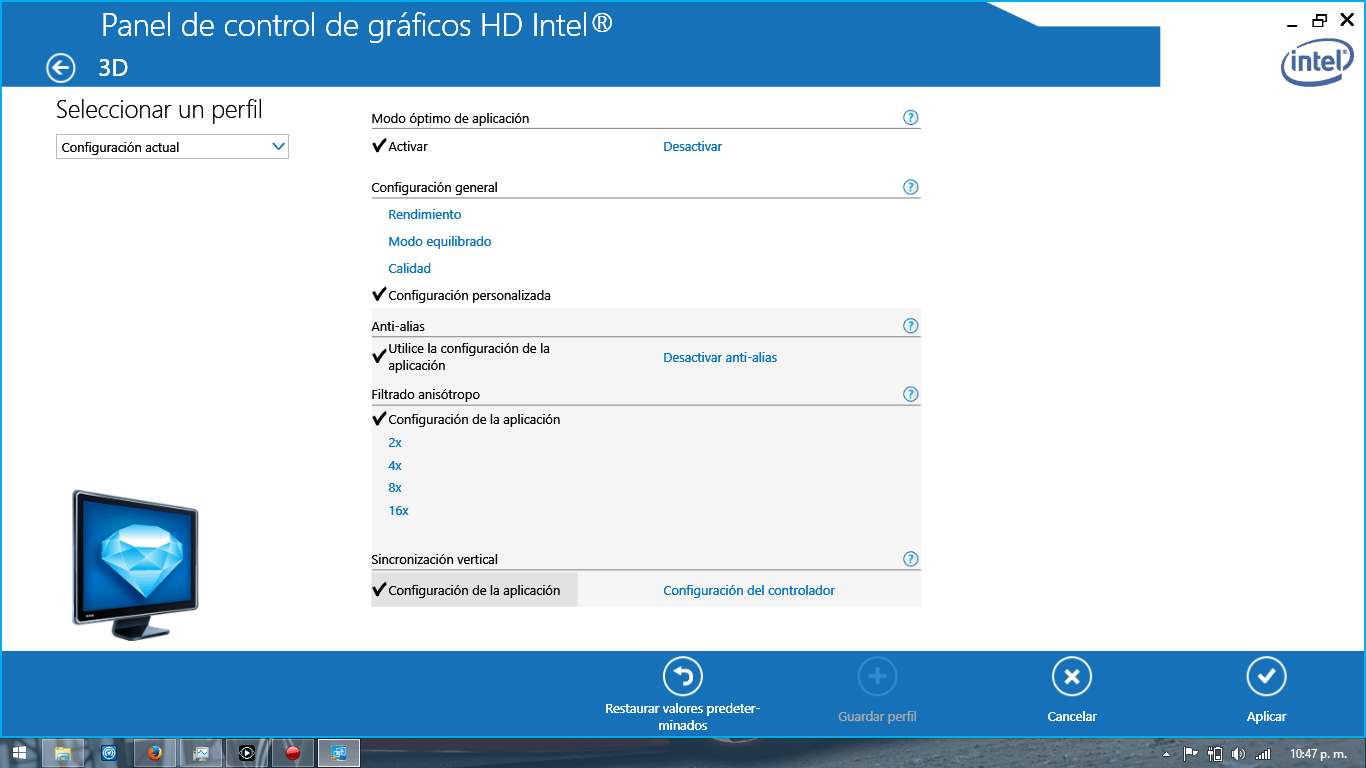Click the Intel logo
Screen dimensions: 1366x768
(x=1317, y=64)
